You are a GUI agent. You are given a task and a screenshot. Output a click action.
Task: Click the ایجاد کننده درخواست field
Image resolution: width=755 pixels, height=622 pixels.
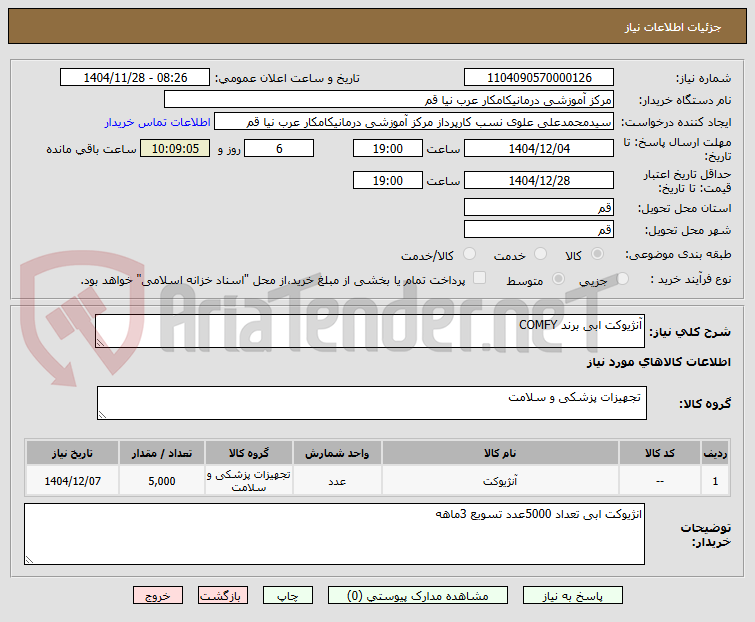coord(414,121)
